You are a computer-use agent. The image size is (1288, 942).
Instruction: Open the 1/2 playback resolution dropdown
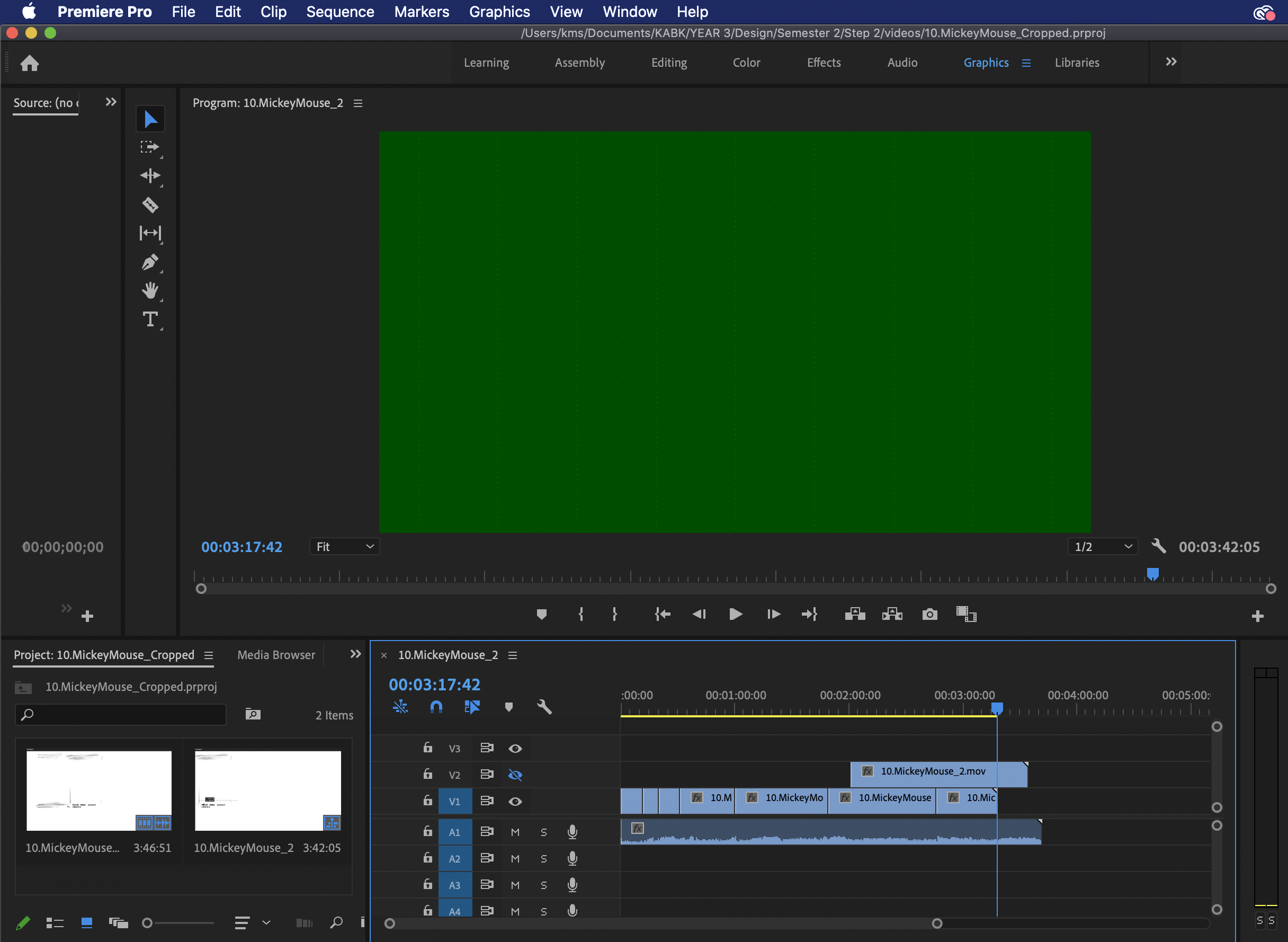1102,546
